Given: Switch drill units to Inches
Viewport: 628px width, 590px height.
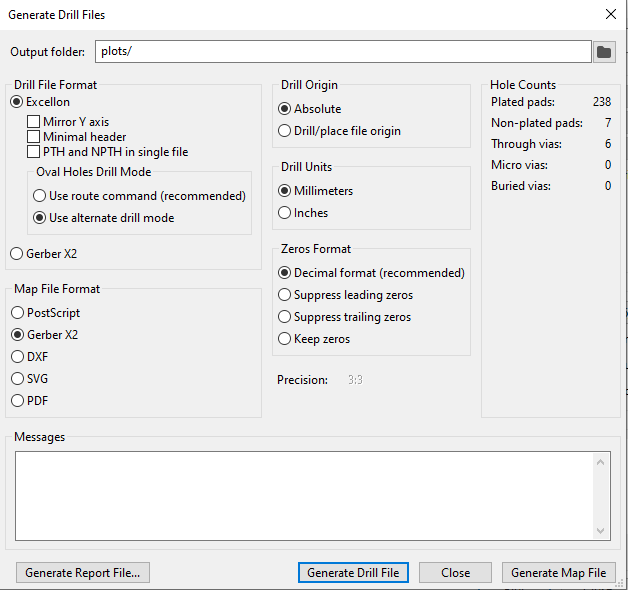Looking at the screenshot, I should tap(303, 213).
